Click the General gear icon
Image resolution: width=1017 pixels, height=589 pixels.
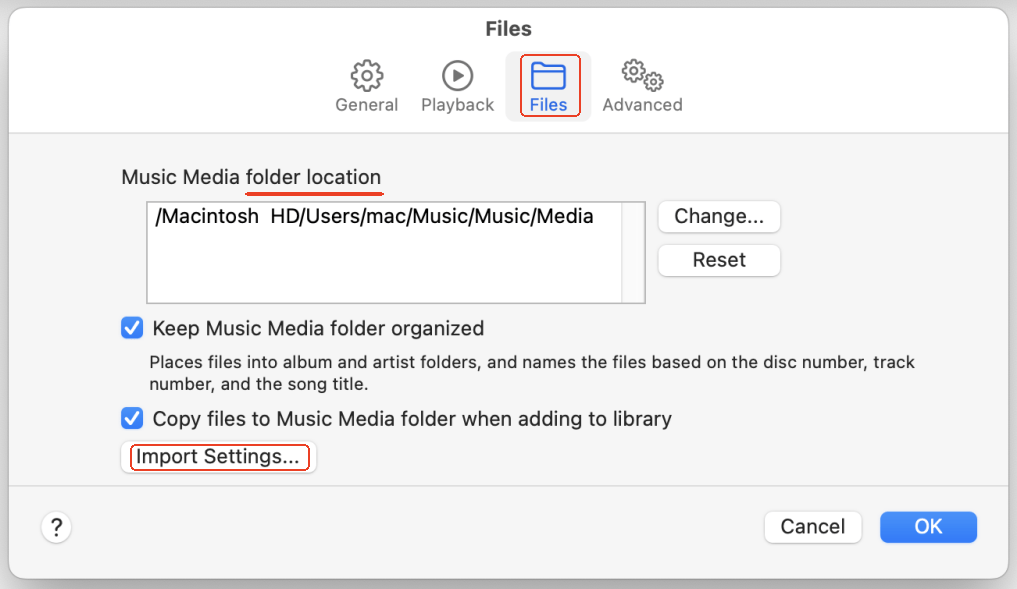pyautogui.click(x=367, y=75)
